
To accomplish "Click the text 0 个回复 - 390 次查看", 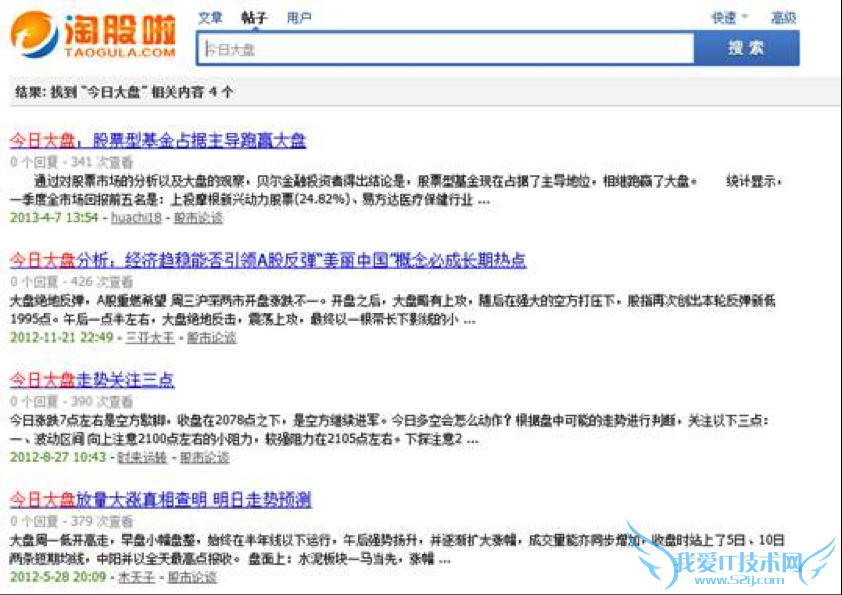I will (x=71, y=401).
